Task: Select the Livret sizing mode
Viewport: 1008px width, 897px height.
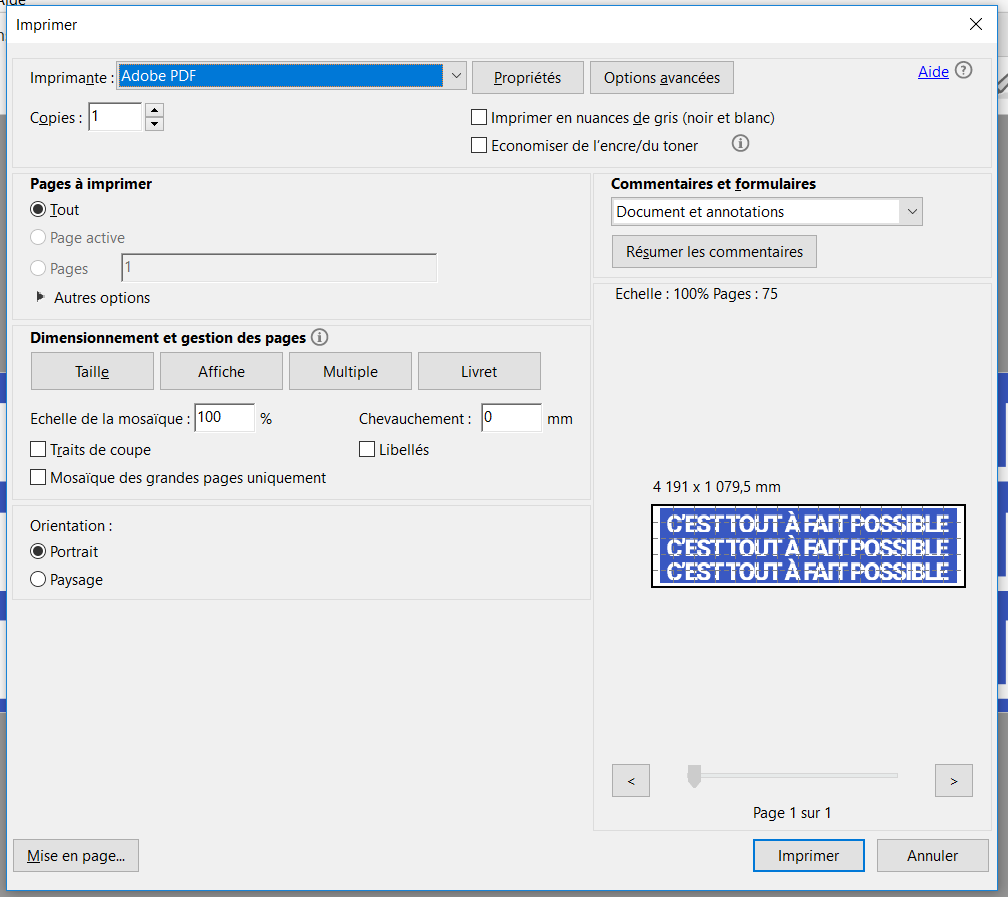Action: tap(479, 371)
